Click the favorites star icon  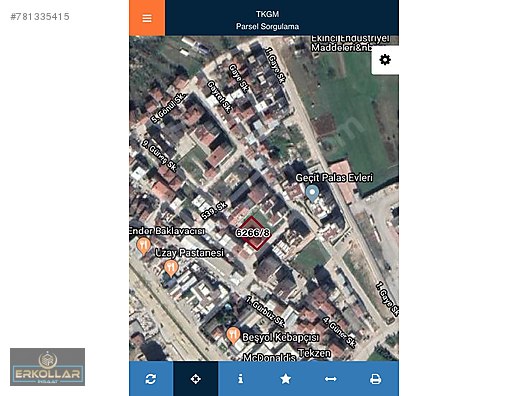[286, 379]
